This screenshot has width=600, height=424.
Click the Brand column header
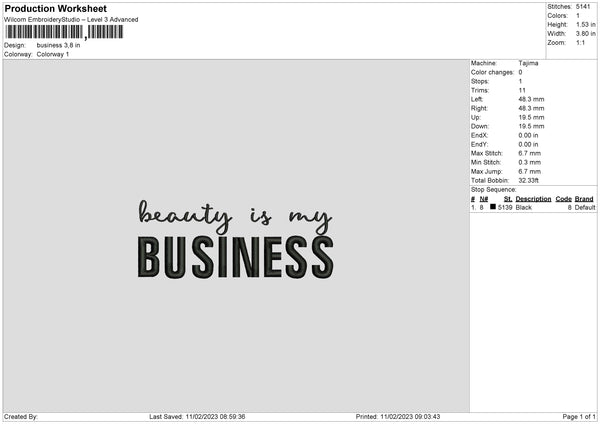[x=584, y=199]
